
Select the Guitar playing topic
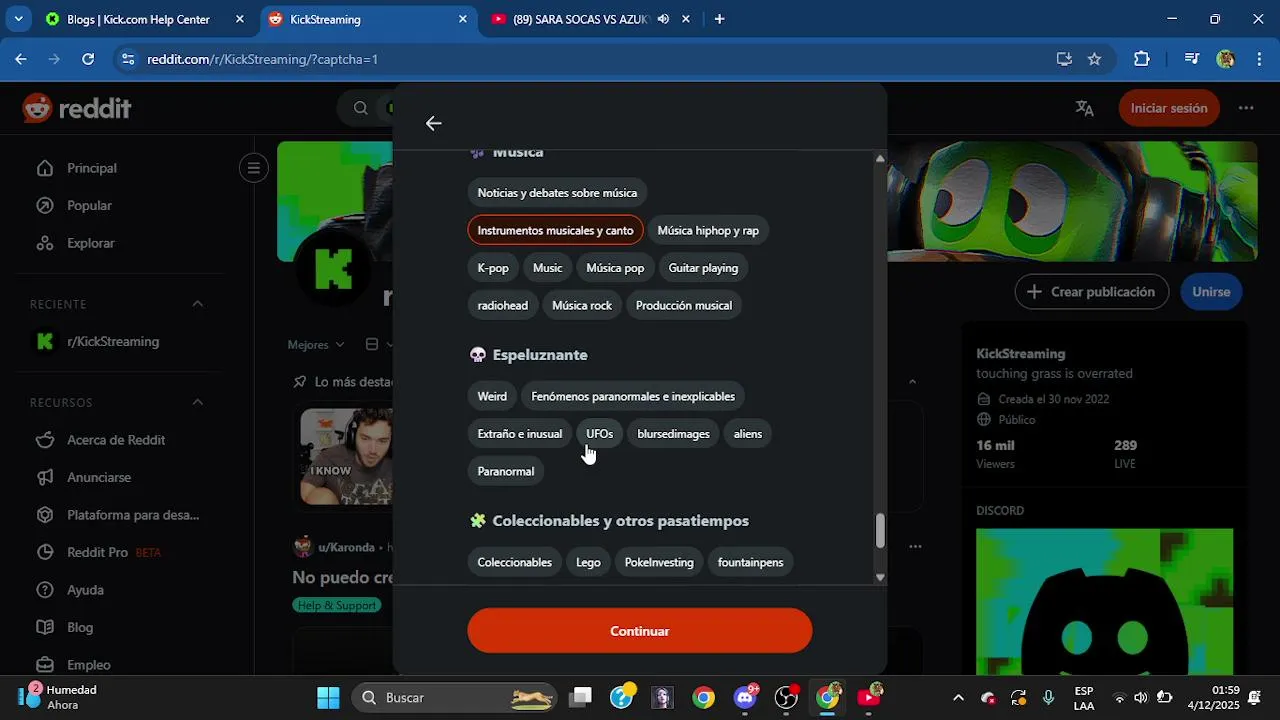tap(703, 268)
